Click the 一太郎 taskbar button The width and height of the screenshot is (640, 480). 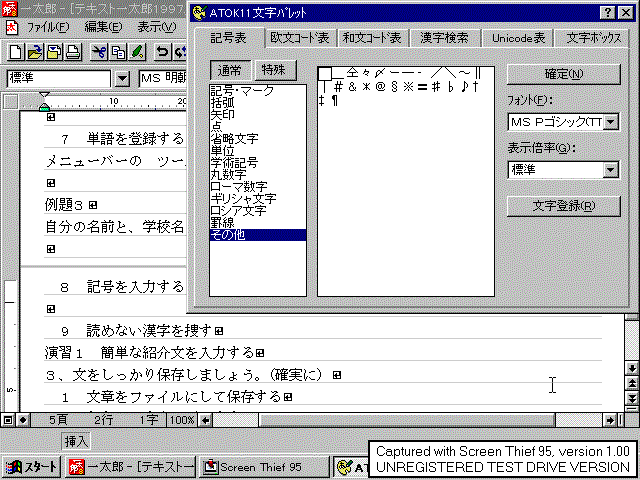point(130,467)
